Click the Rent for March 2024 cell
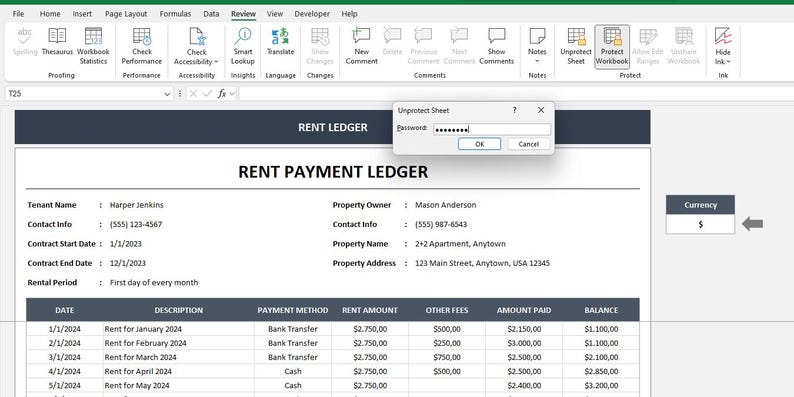This screenshot has height=397, width=794. (x=179, y=357)
